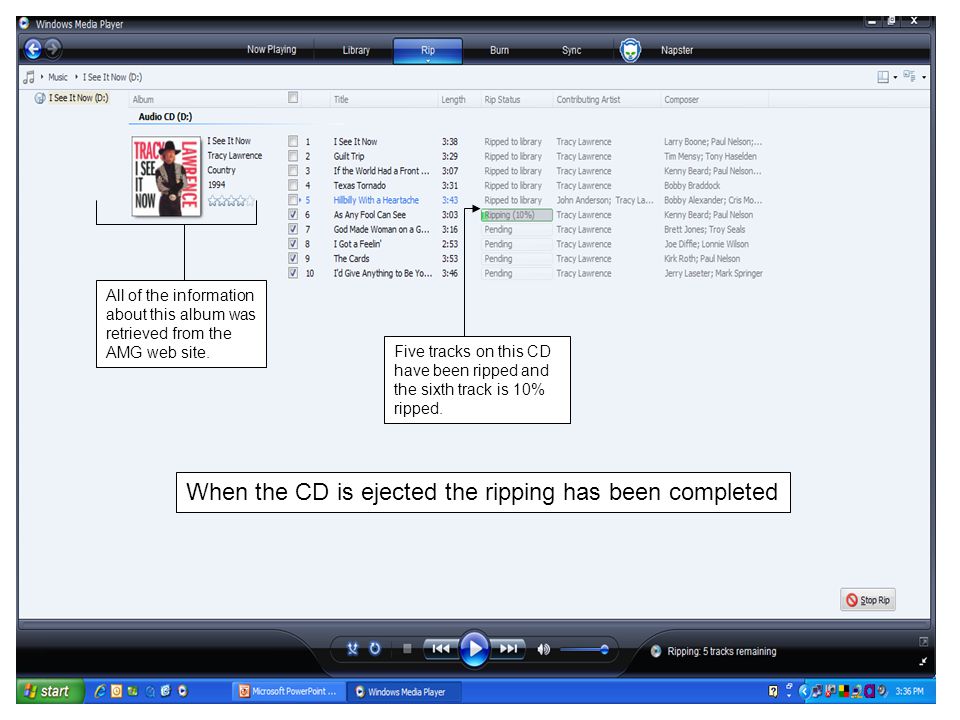
Task: Sort by the Composer column header
Action: click(x=681, y=99)
